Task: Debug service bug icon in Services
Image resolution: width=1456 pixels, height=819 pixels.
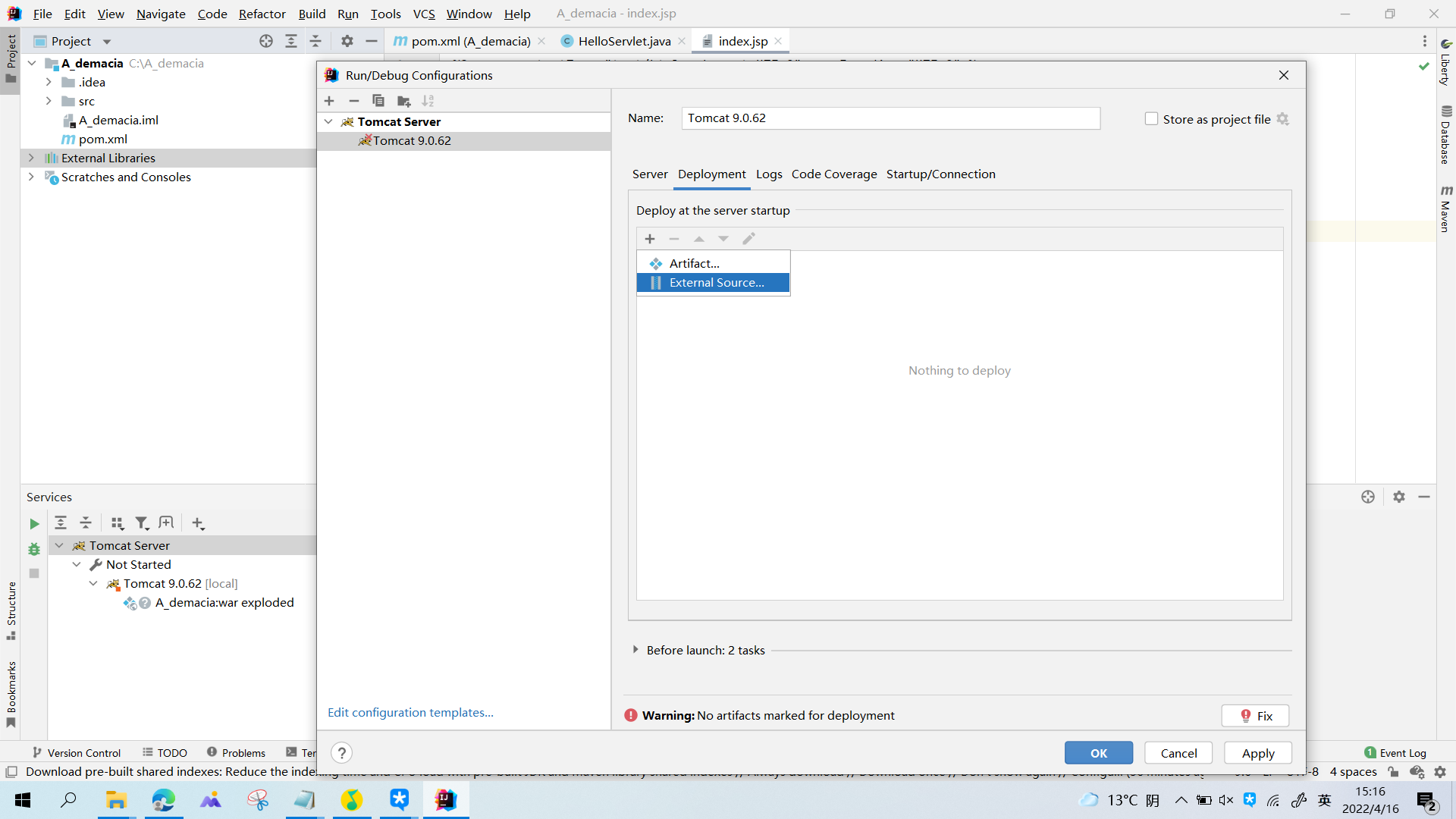Action: (x=34, y=549)
